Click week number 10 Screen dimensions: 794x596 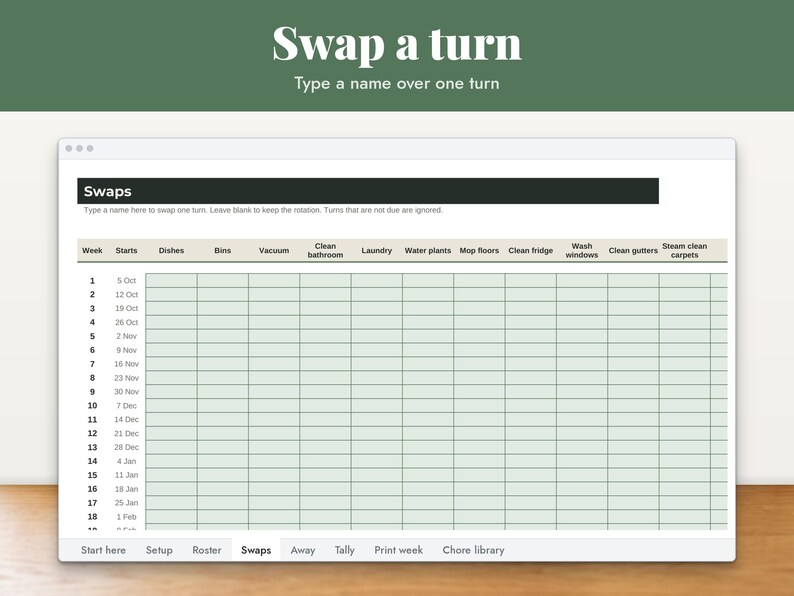tap(92, 406)
